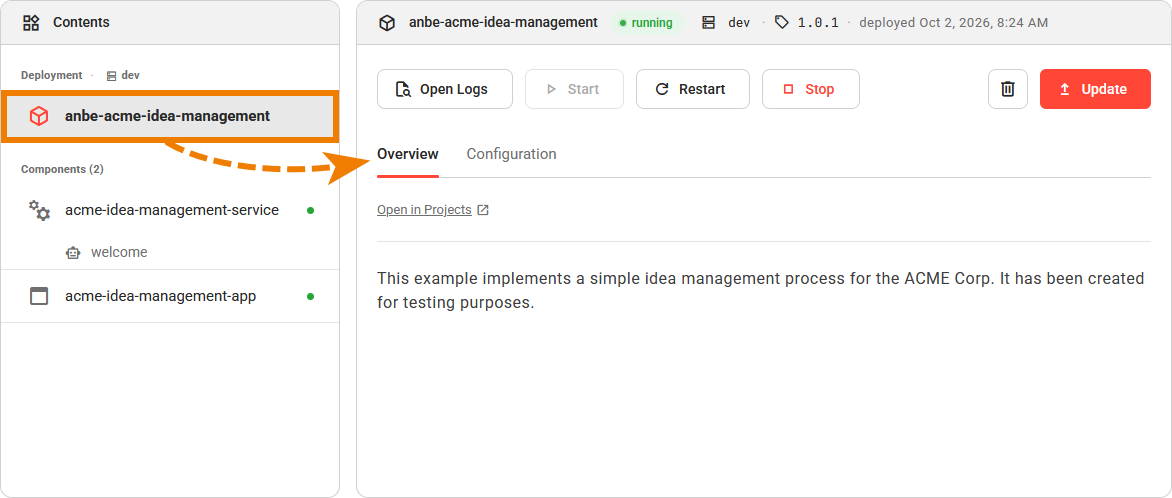Click the header cube icon

(386, 22)
